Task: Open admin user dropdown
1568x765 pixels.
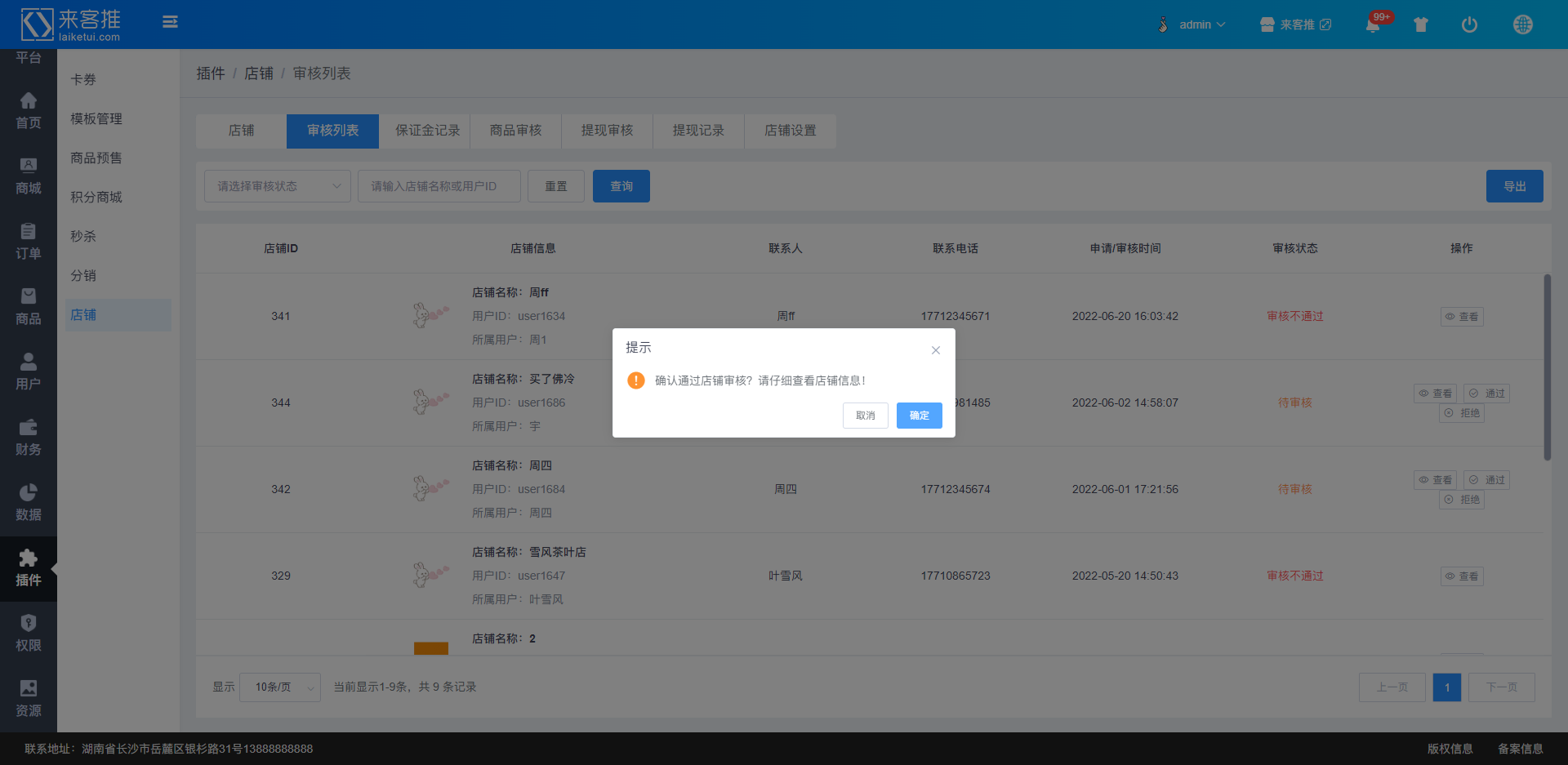Action: click(x=1193, y=24)
